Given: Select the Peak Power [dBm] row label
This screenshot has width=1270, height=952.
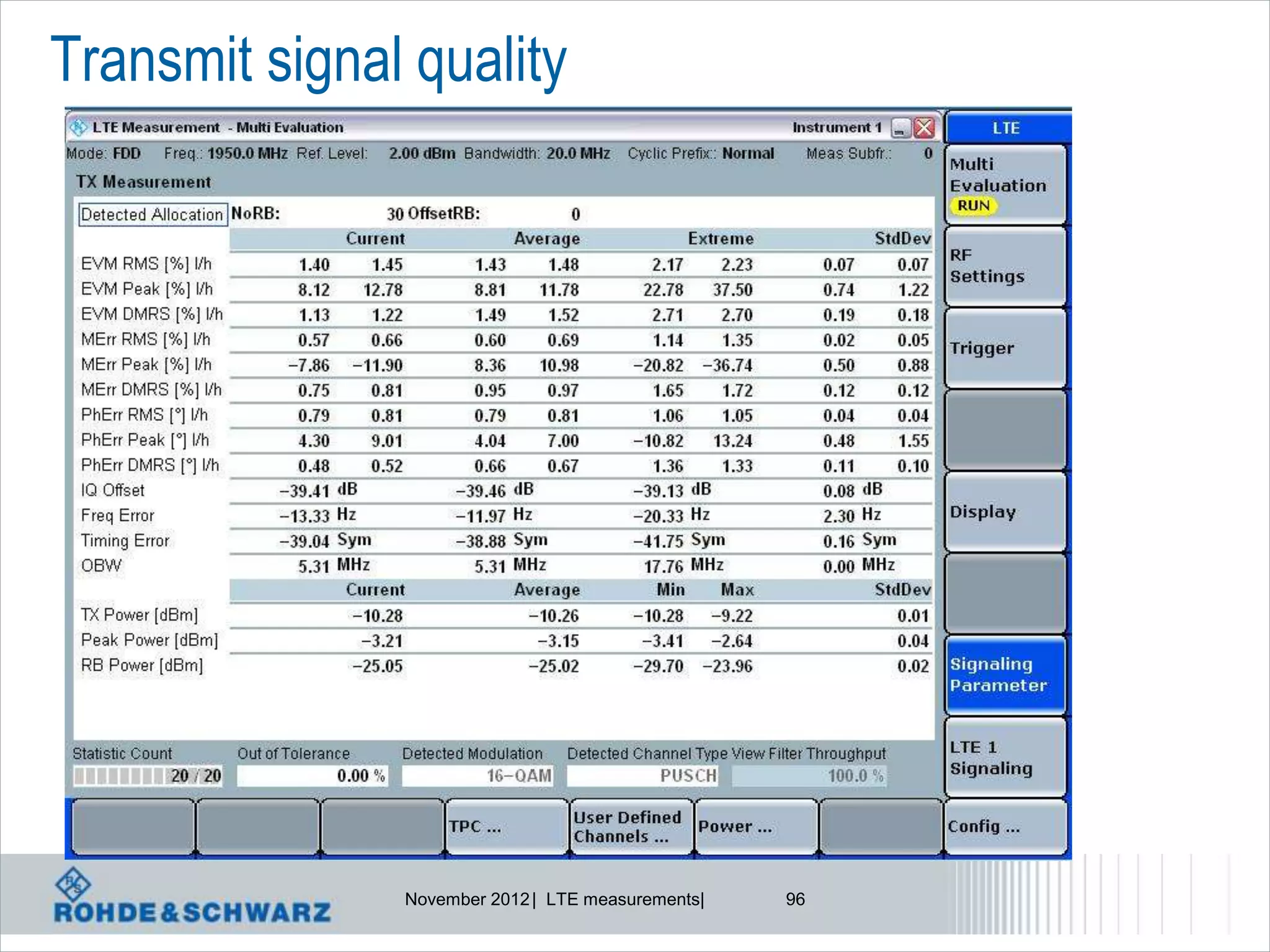Looking at the screenshot, I should pos(149,640).
